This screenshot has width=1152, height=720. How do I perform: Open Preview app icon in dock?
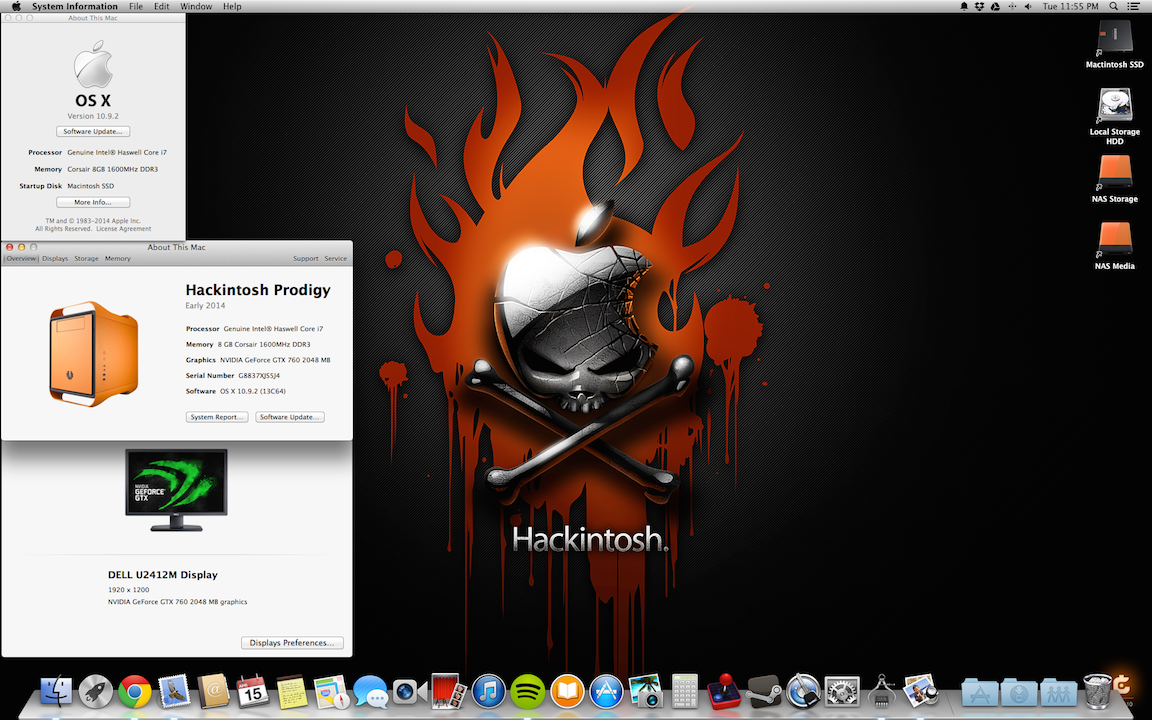(921, 691)
